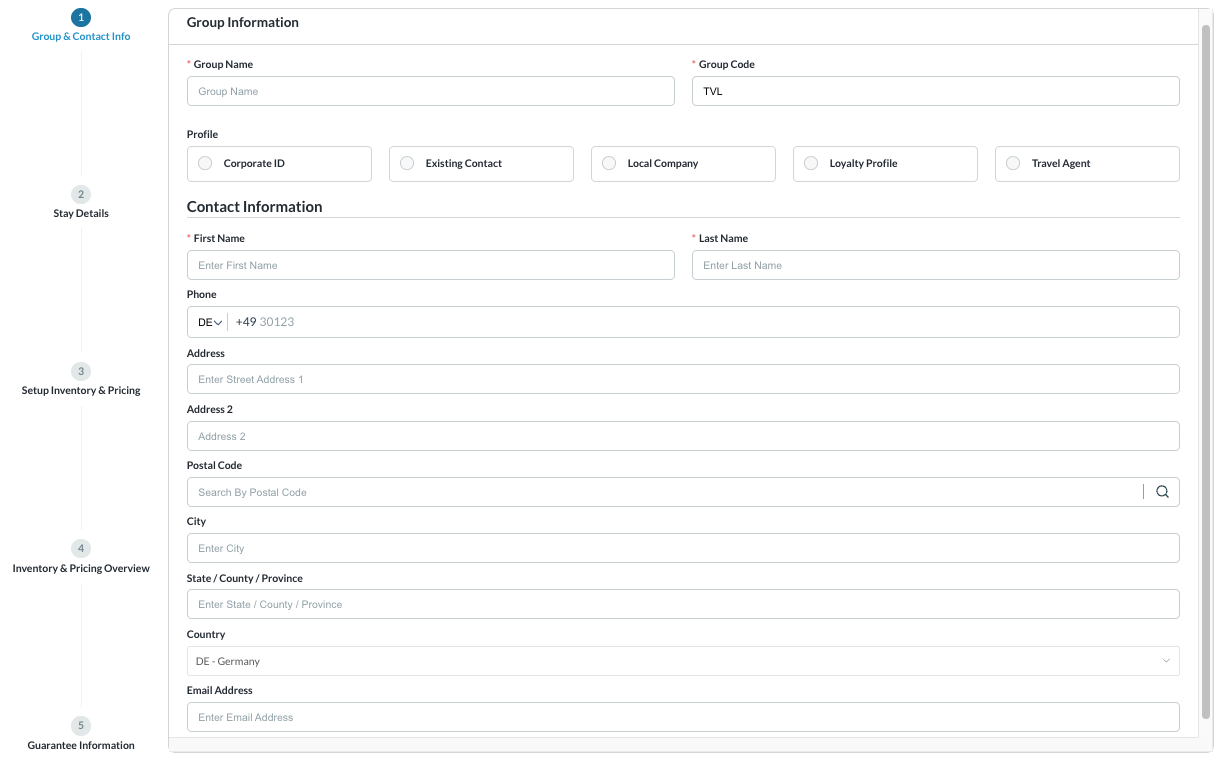Select the Local Company profile option

(x=608, y=162)
